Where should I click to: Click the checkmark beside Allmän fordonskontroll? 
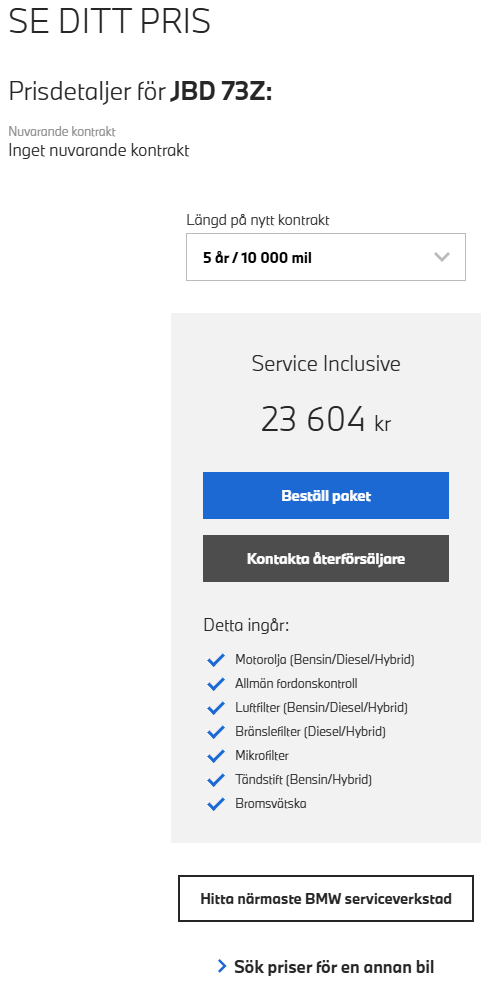(x=216, y=684)
